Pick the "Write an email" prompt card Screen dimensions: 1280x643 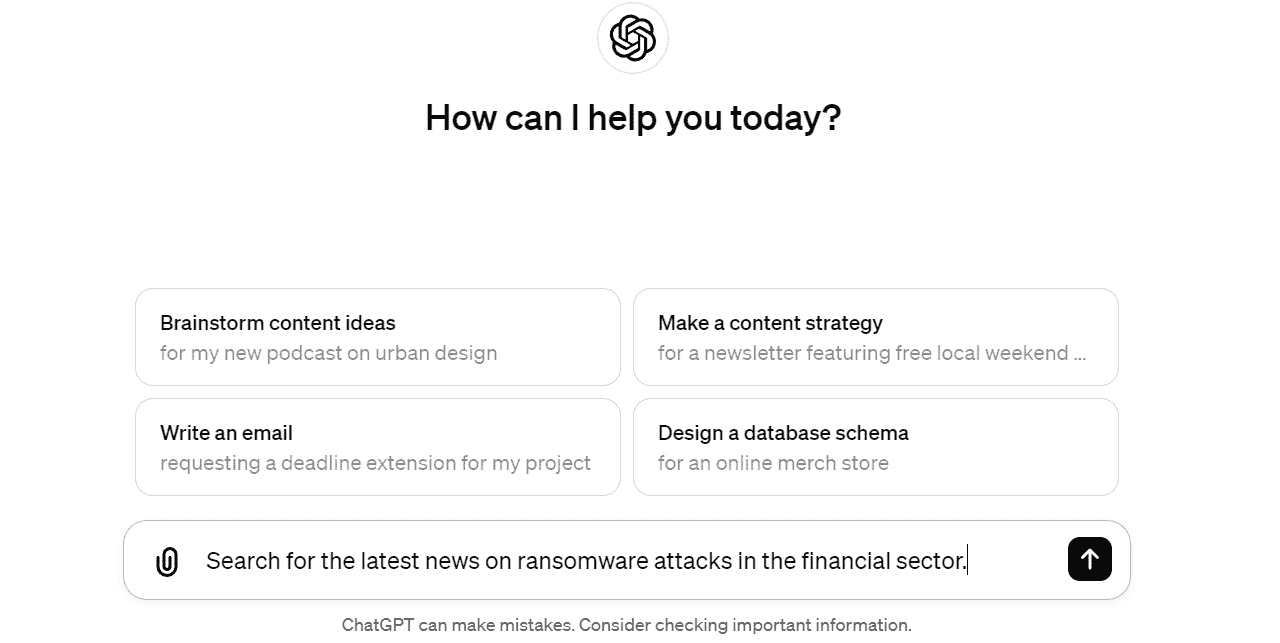pyautogui.click(x=378, y=447)
